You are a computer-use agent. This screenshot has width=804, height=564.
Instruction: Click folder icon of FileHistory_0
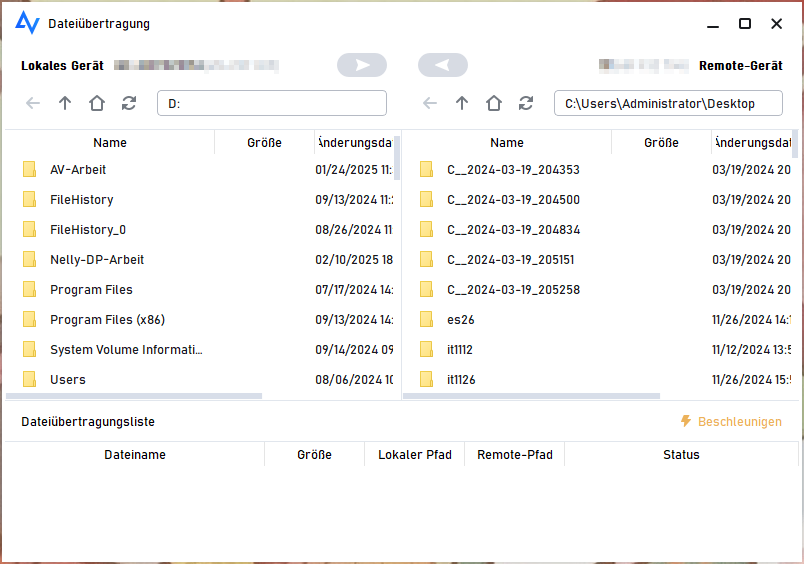click(x=29, y=229)
